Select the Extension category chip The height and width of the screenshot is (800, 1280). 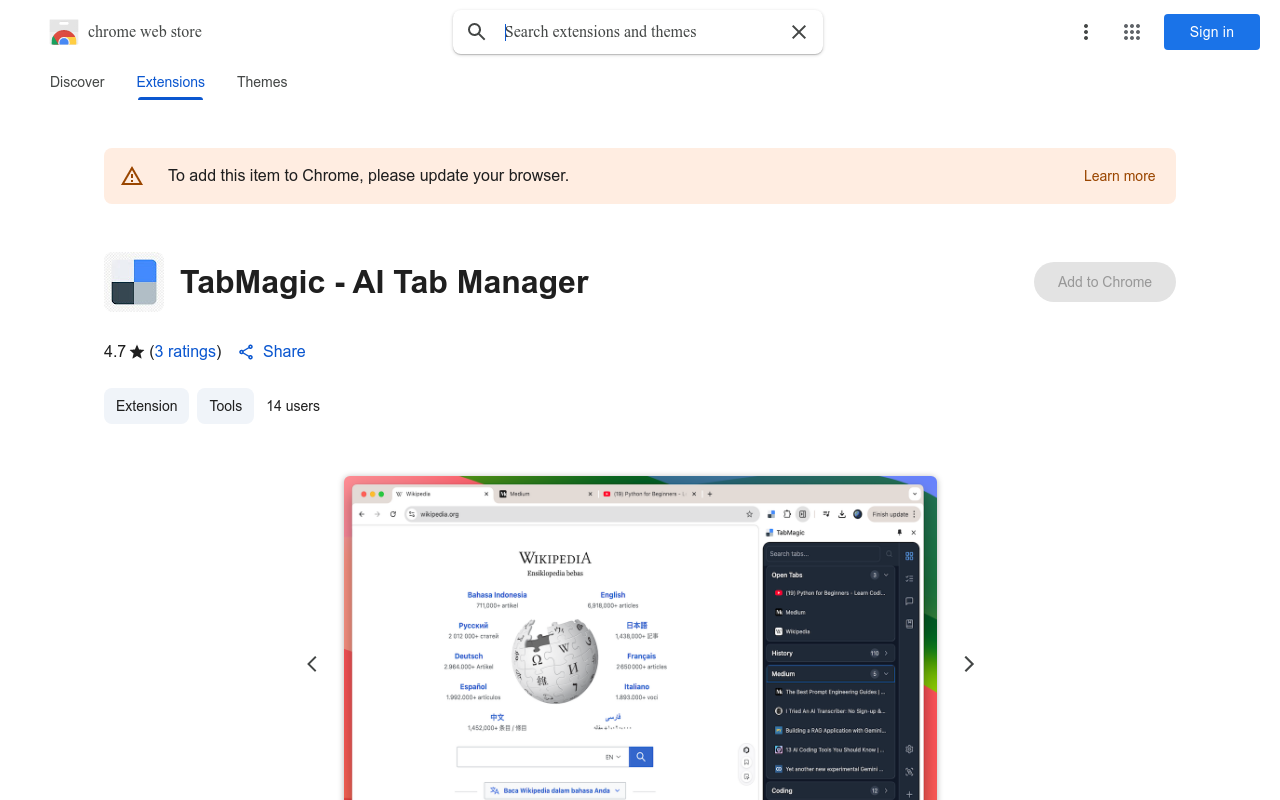pos(146,406)
